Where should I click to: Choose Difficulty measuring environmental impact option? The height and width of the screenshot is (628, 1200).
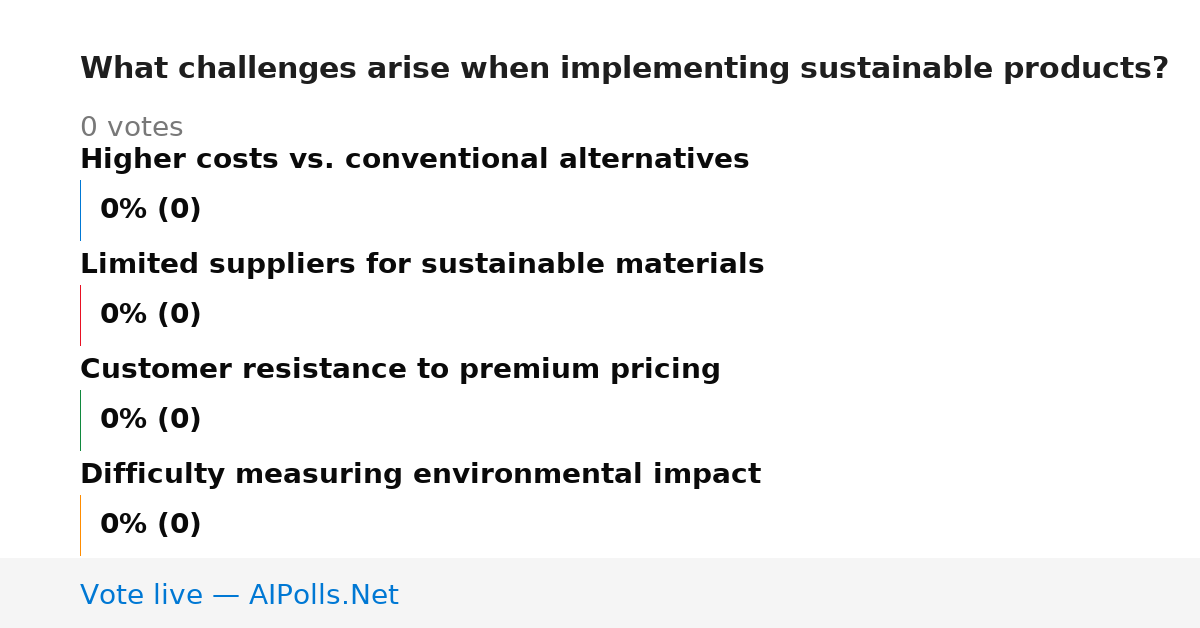tap(420, 474)
